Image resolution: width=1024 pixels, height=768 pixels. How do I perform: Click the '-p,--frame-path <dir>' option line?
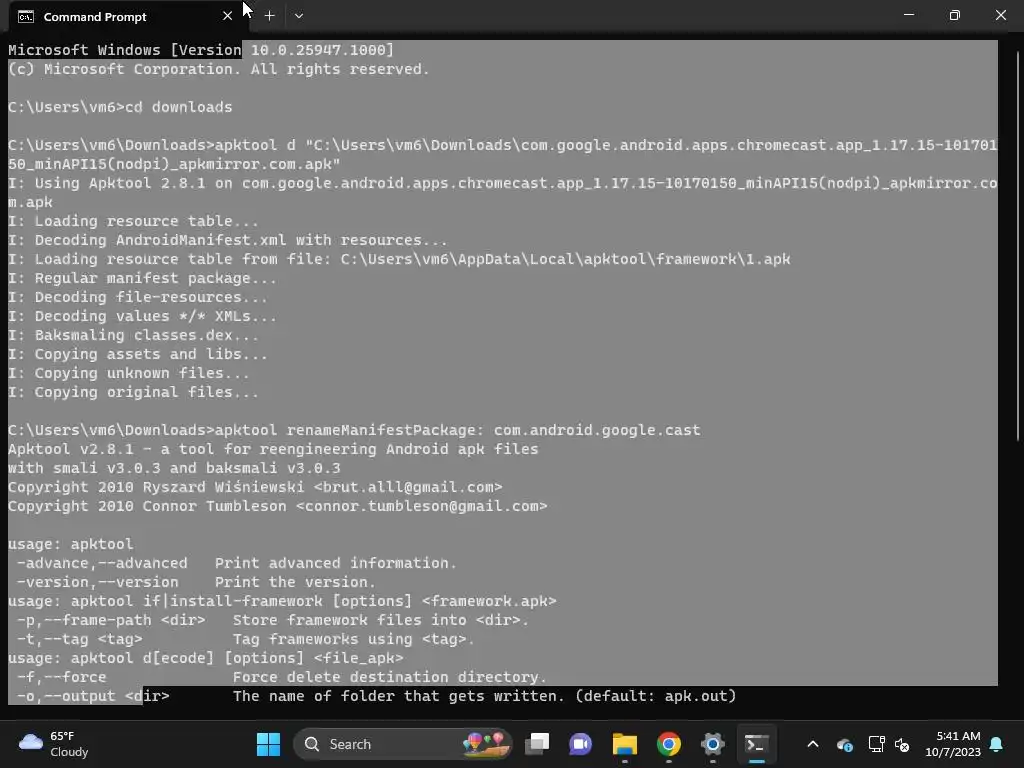click(273, 620)
